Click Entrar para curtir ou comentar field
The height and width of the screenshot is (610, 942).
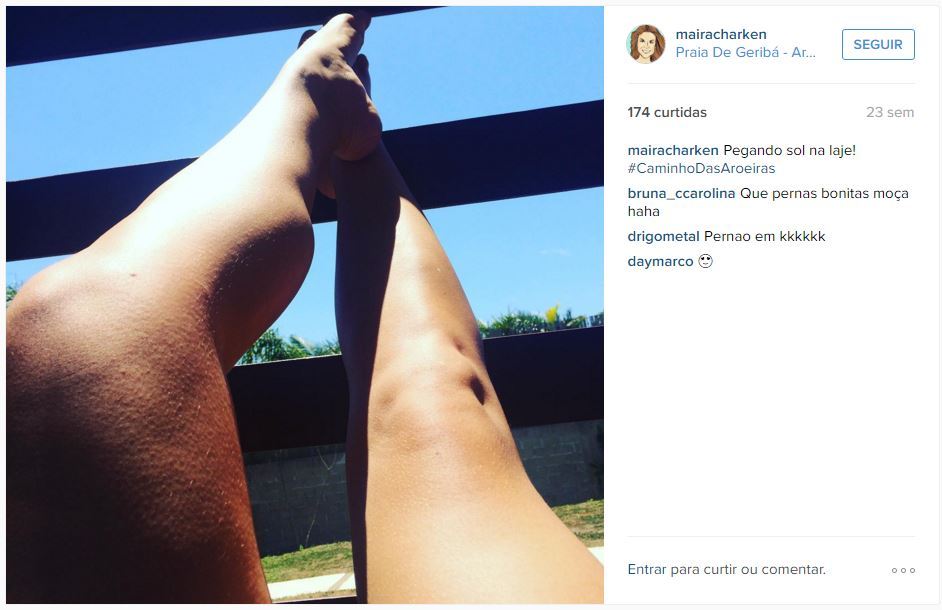[x=771, y=570]
